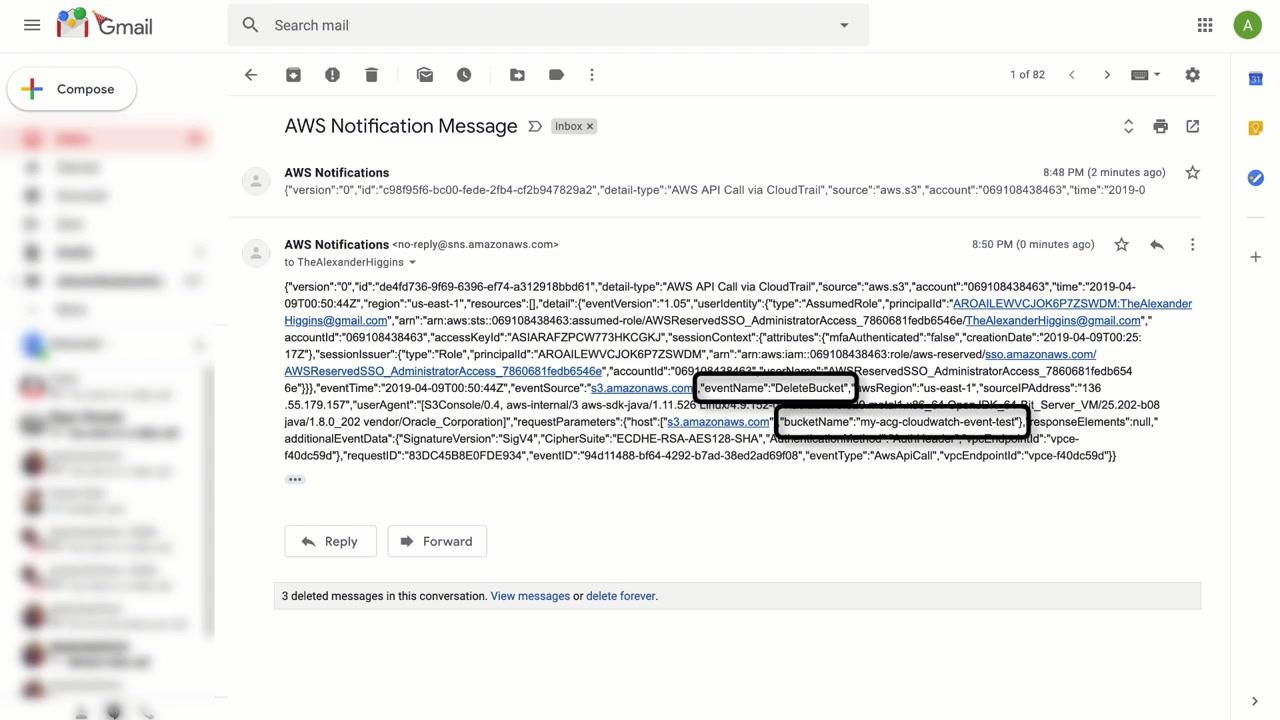Open Google Keep side panel
This screenshot has width=1280, height=720.
(1255, 127)
